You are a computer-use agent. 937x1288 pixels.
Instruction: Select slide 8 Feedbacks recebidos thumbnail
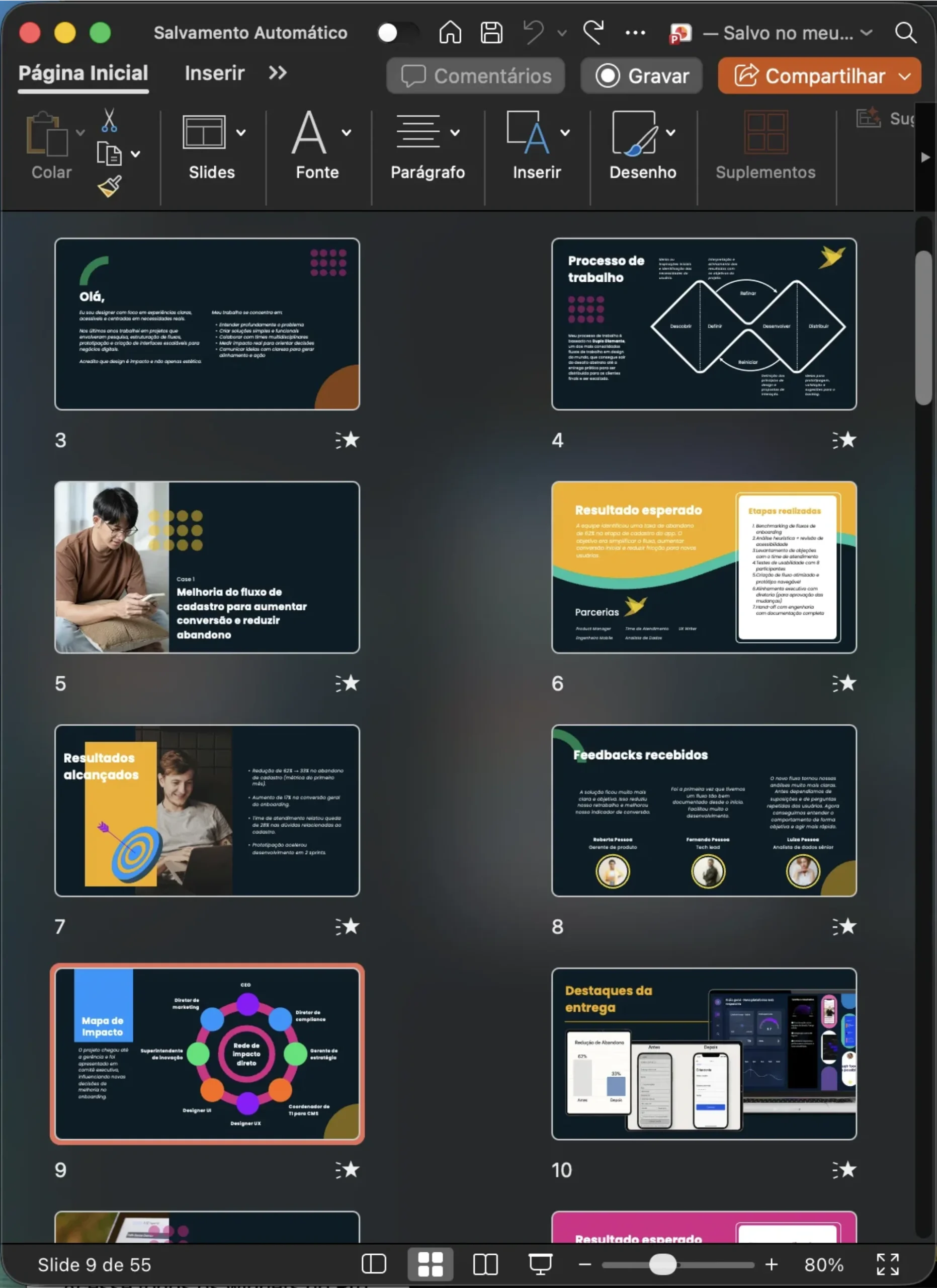704,811
